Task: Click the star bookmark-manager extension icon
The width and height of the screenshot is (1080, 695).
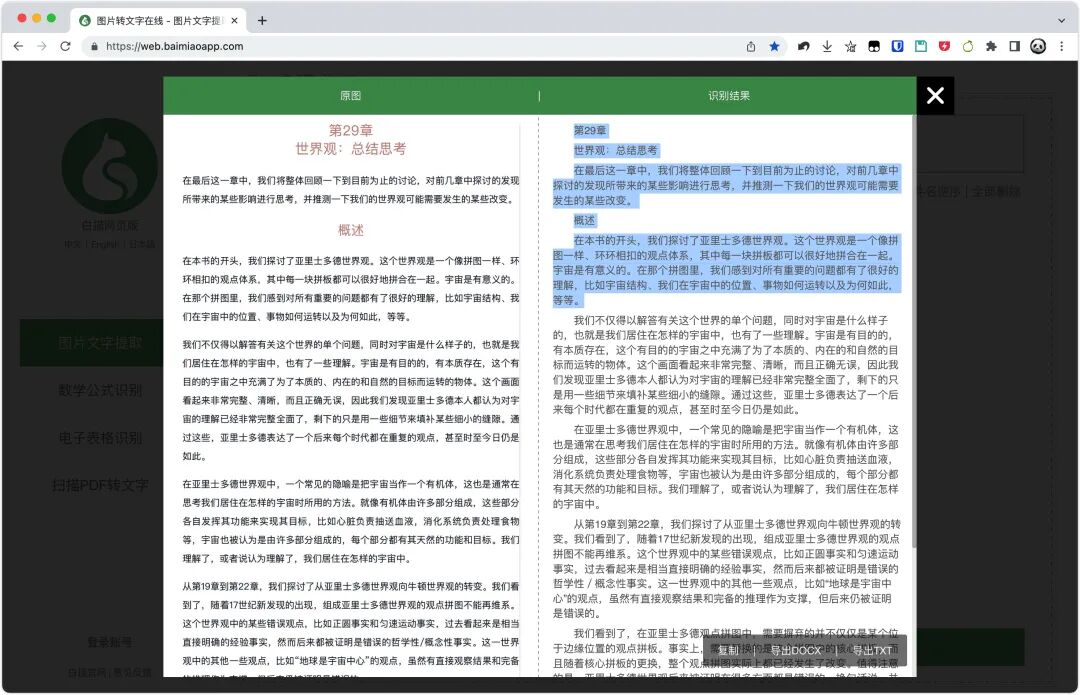Action: [851, 46]
